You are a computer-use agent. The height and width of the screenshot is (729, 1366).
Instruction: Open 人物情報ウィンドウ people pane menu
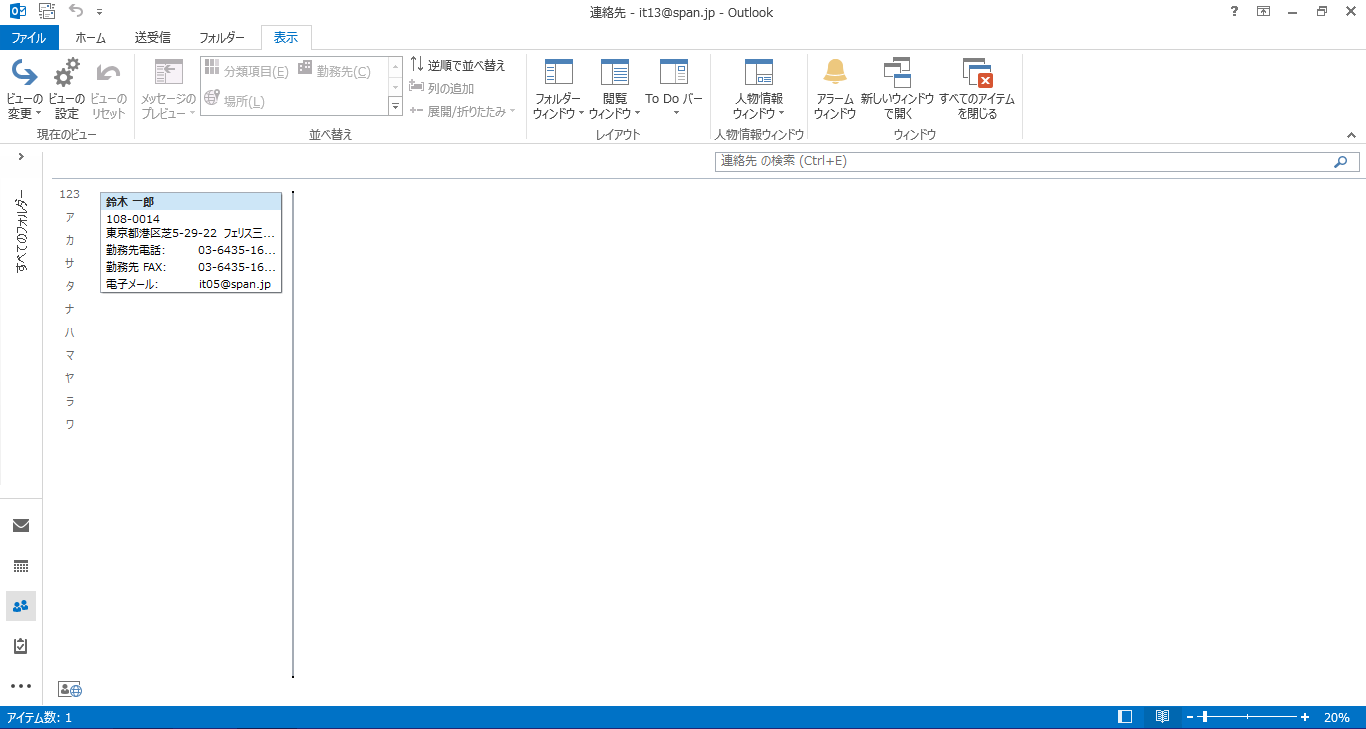pyautogui.click(x=759, y=89)
